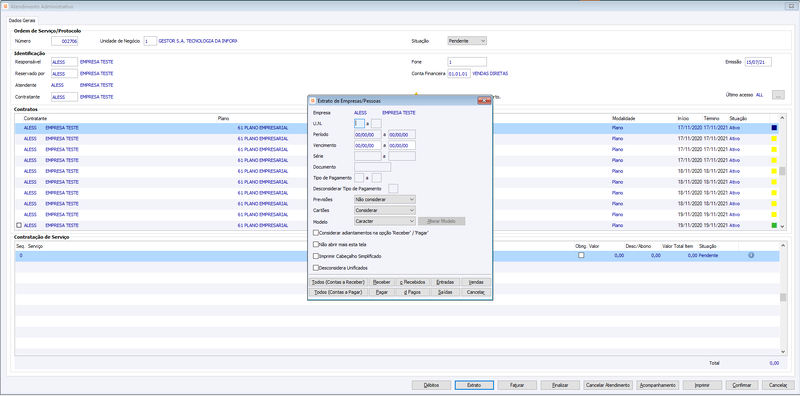Viewport: 800px width, 396px height.
Task: Open the Situação Pendente dropdown
Action: point(467,41)
